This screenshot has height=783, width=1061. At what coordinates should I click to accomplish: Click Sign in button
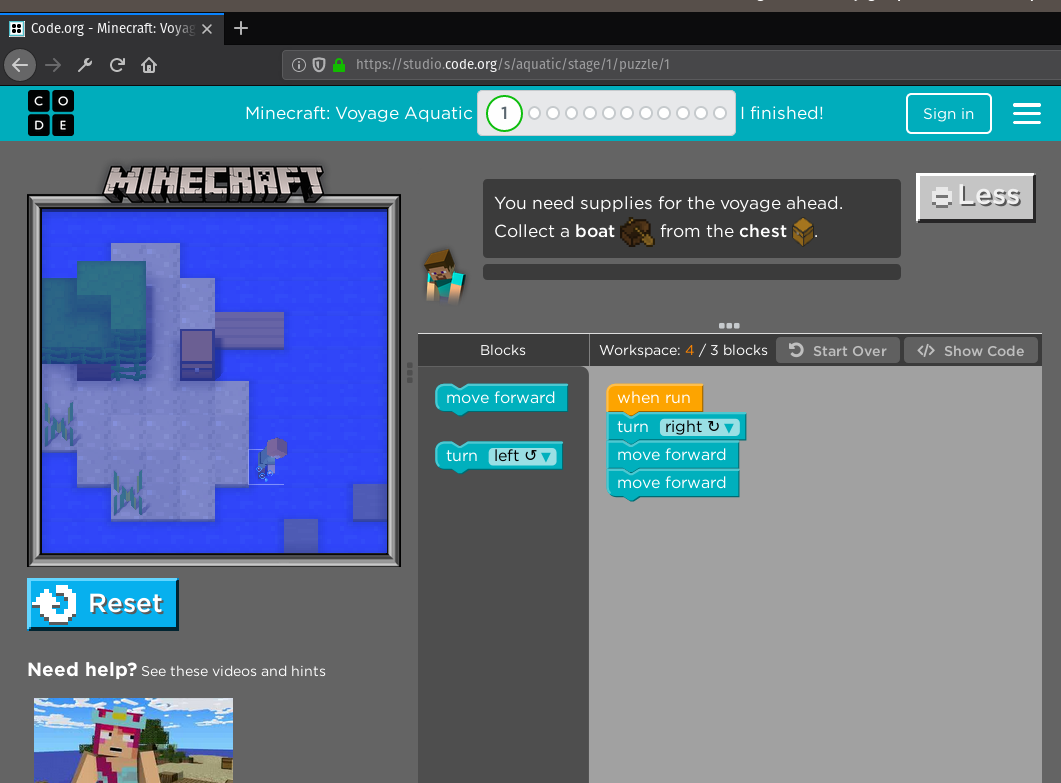pyautogui.click(x=949, y=114)
